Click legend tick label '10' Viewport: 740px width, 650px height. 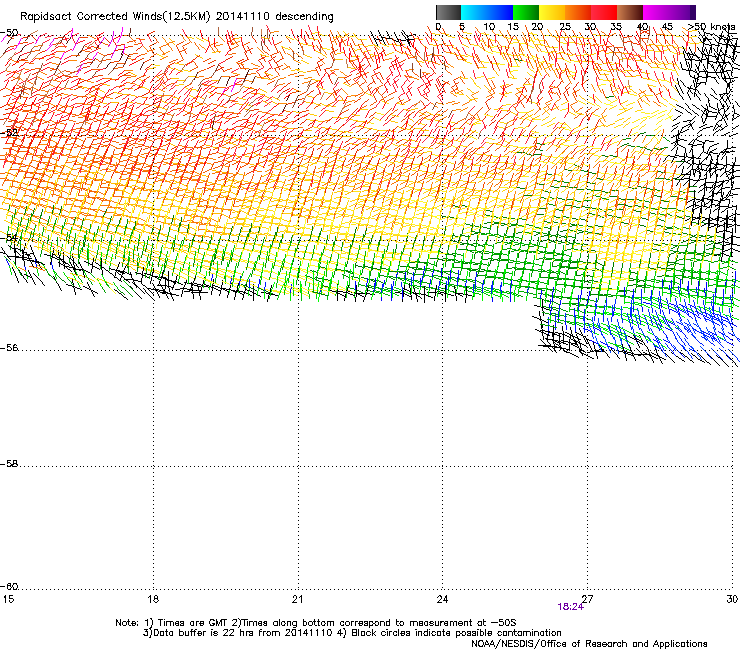[489, 27]
